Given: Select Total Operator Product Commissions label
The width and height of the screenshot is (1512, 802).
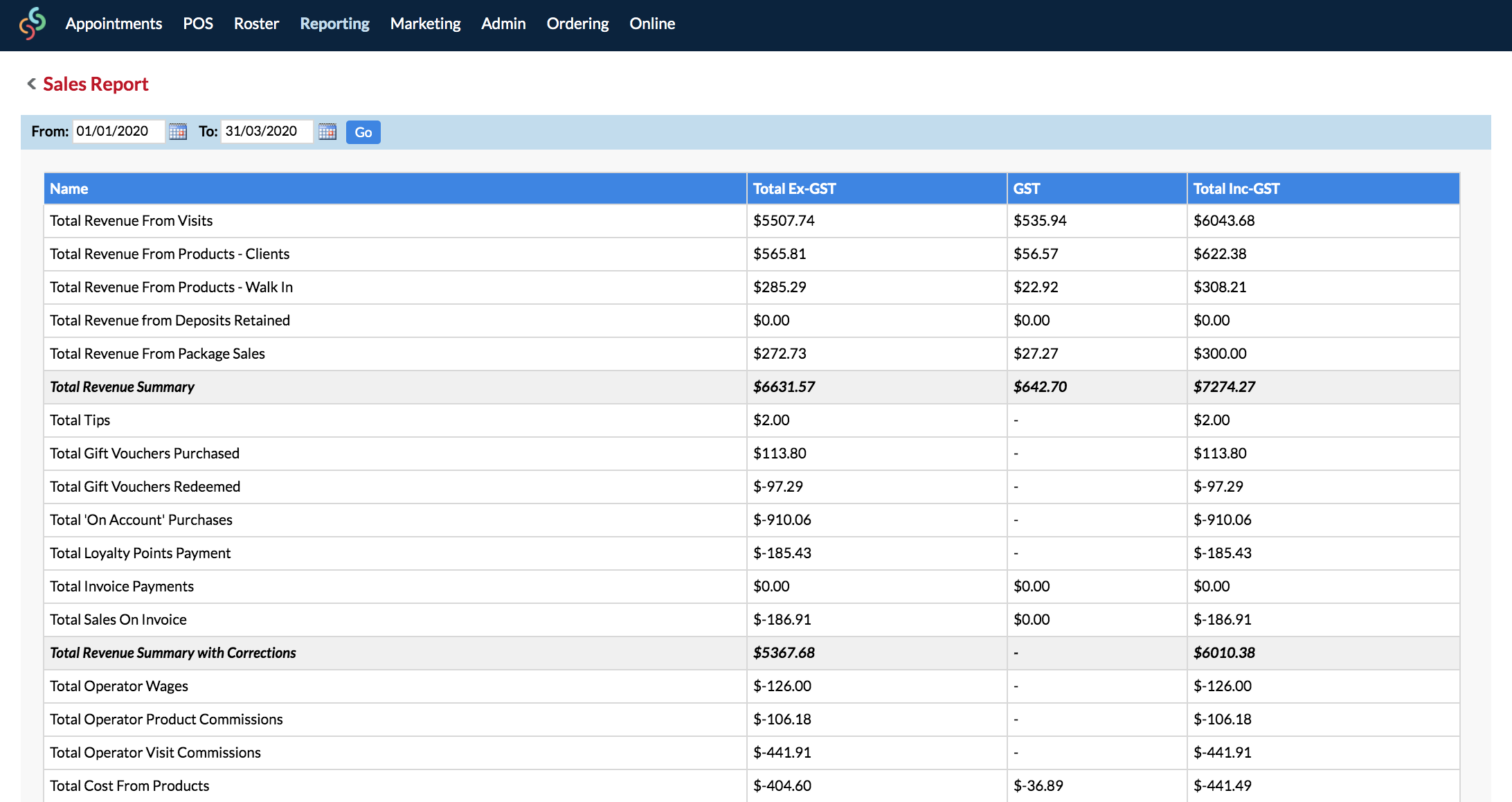Looking at the screenshot, I should 166,720.
